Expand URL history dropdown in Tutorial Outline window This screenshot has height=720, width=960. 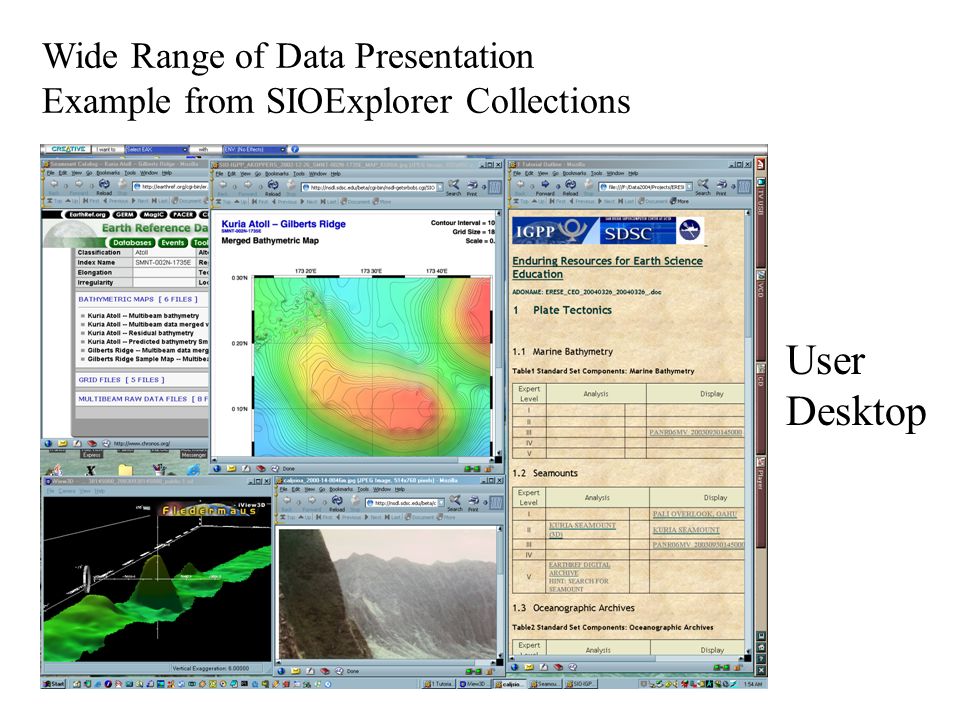pos(689,186)
